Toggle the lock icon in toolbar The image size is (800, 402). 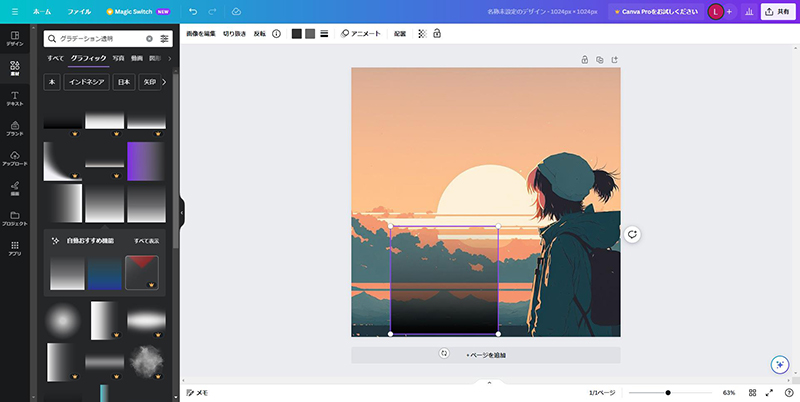click(x=437, y=34)
